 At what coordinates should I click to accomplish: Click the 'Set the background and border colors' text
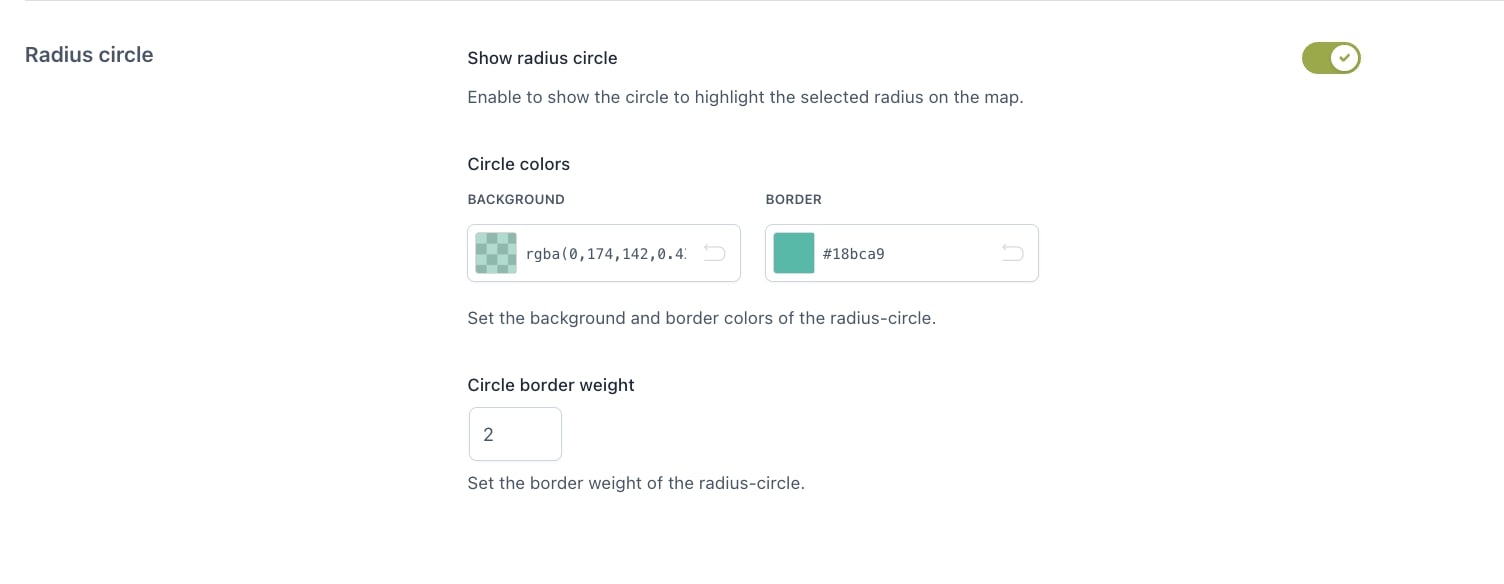click(701, 319)
